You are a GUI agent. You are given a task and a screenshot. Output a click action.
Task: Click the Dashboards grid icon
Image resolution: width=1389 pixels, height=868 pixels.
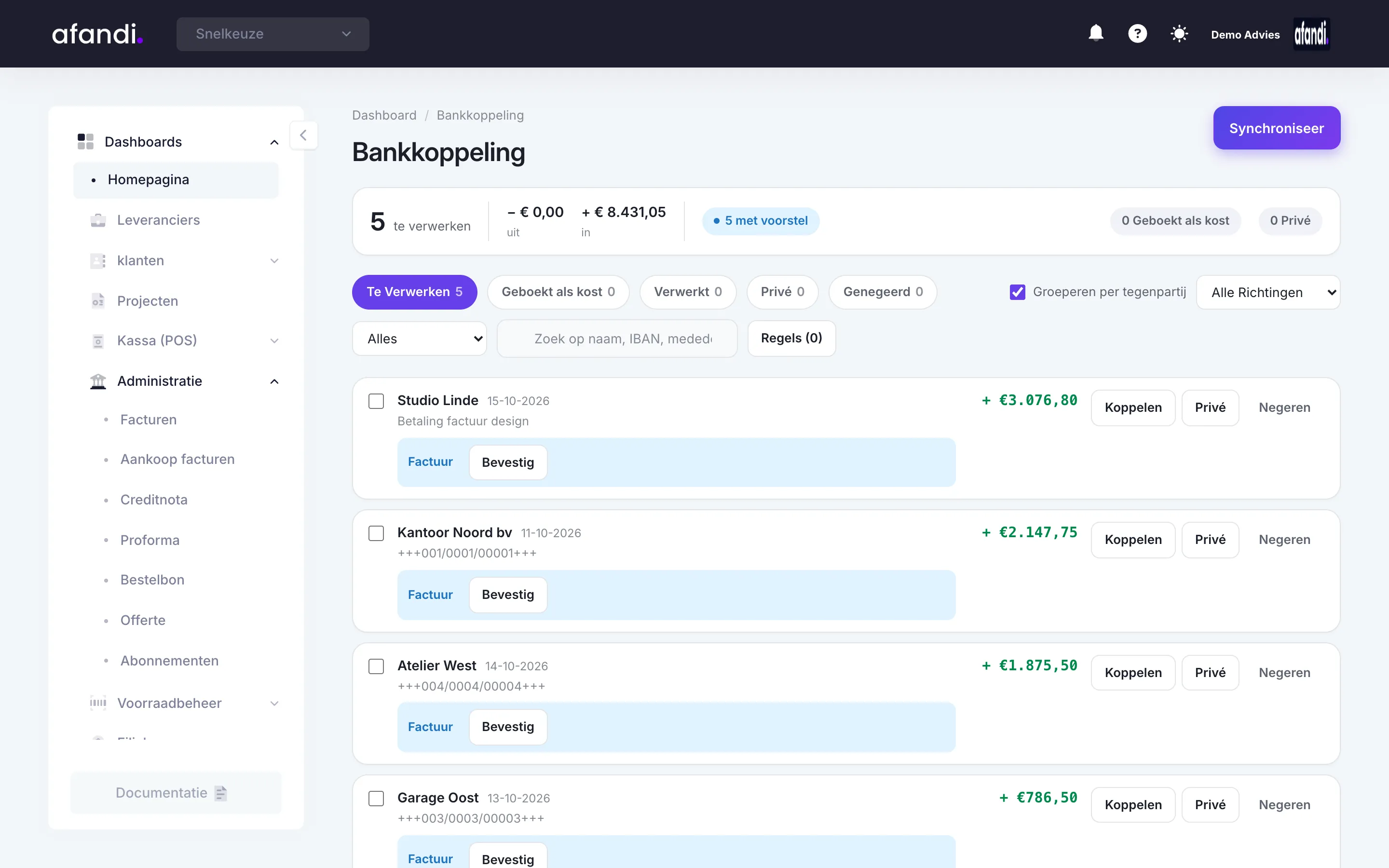(x=85, y=141)
